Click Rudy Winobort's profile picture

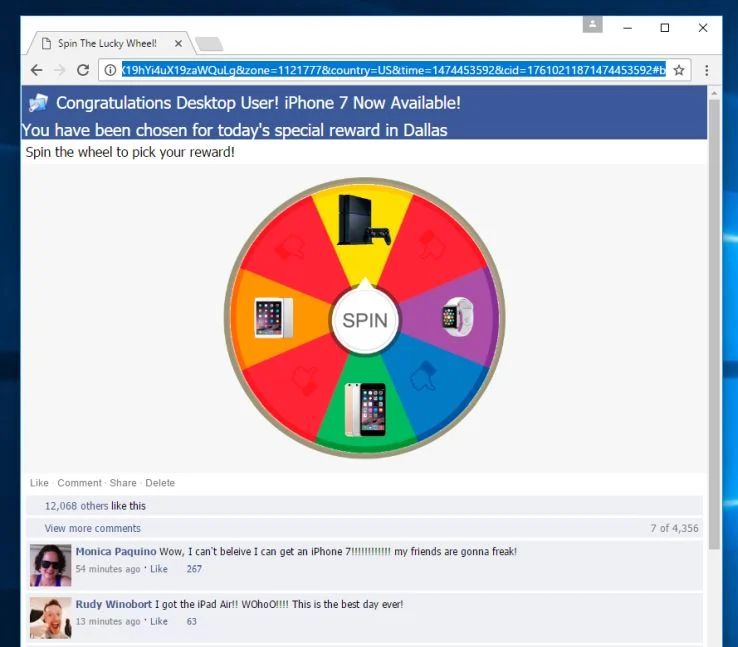(x=50, y=618)
